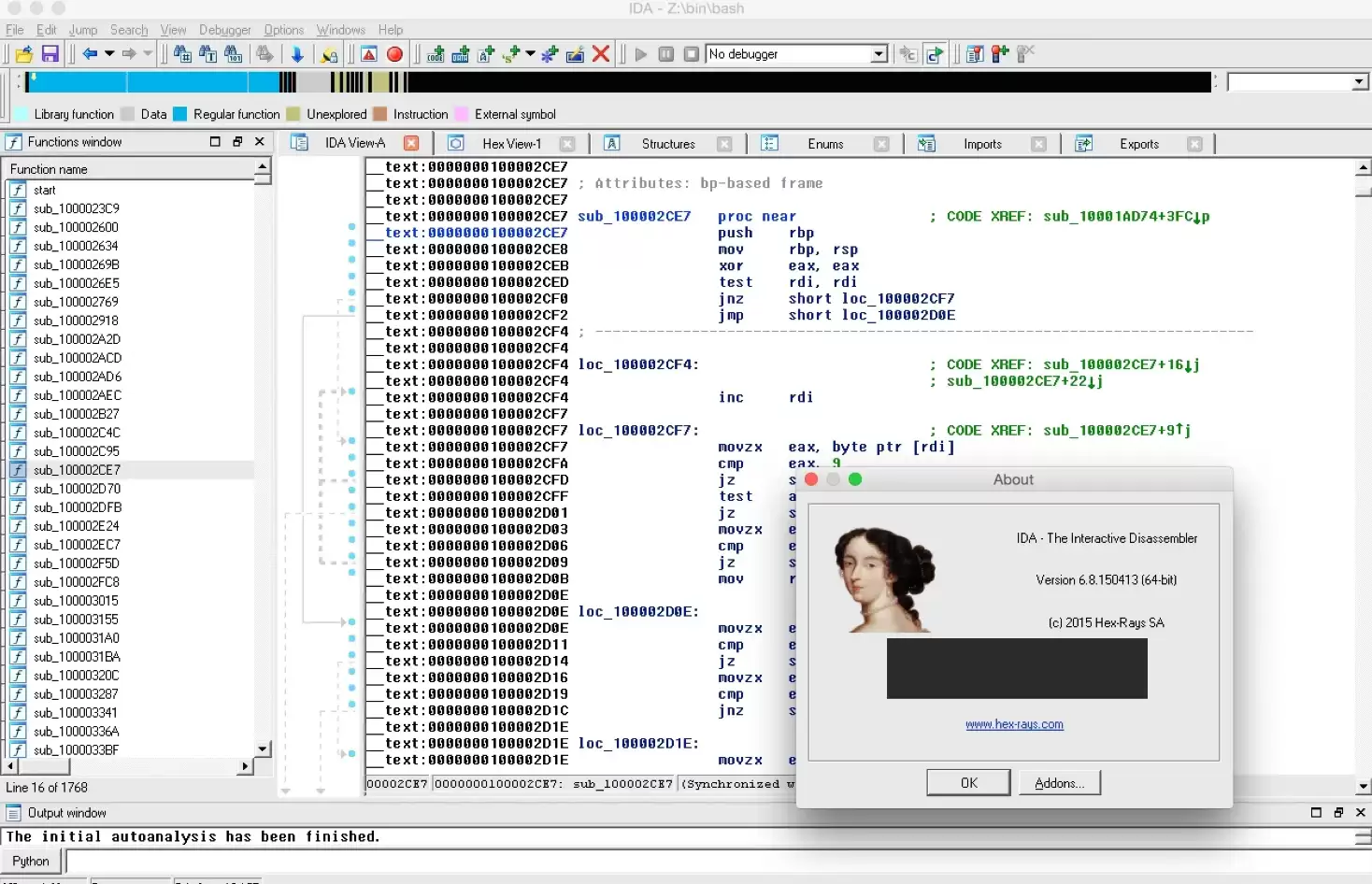
Task: Click the DATA plus toolbar icon
Action: (461, 54)
